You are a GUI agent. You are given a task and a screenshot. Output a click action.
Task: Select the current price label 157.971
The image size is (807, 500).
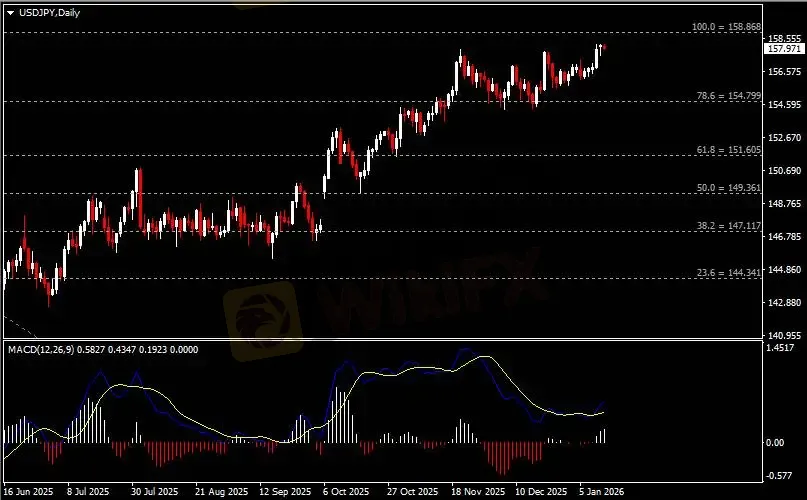784,49
